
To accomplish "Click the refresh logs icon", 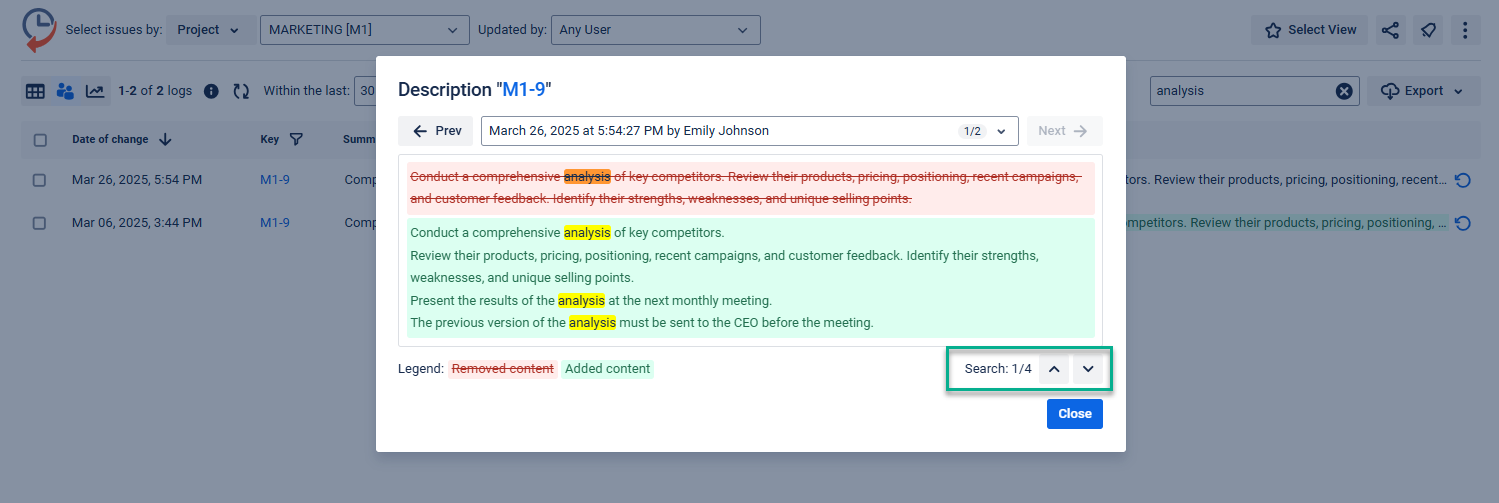I will (241, 91).
